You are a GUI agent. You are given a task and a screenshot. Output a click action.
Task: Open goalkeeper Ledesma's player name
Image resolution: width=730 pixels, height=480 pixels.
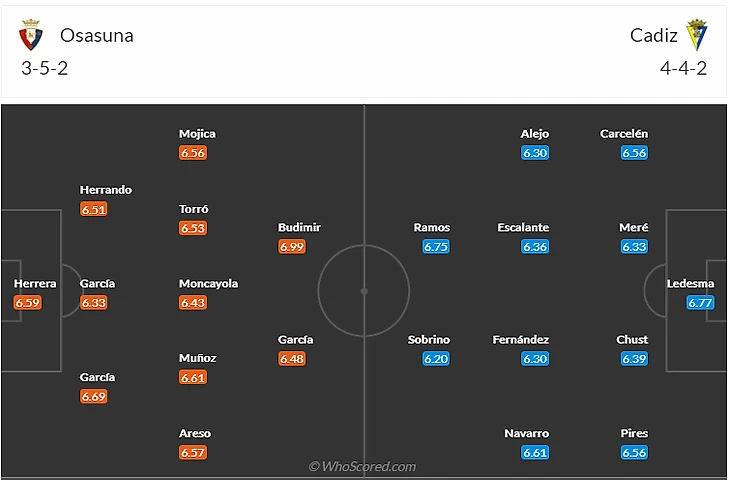691,284
